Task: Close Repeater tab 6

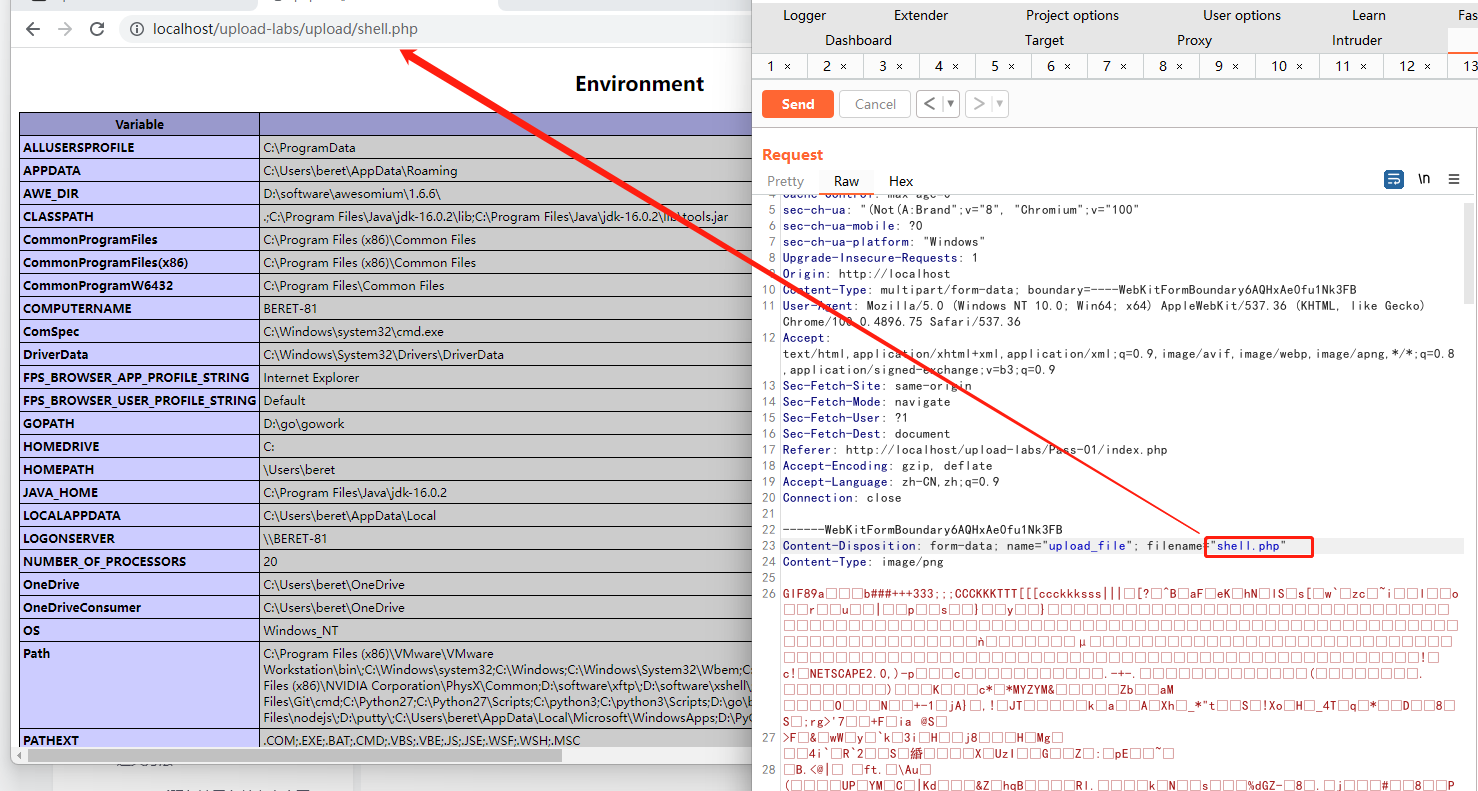Action: [x=1068, y=66]
